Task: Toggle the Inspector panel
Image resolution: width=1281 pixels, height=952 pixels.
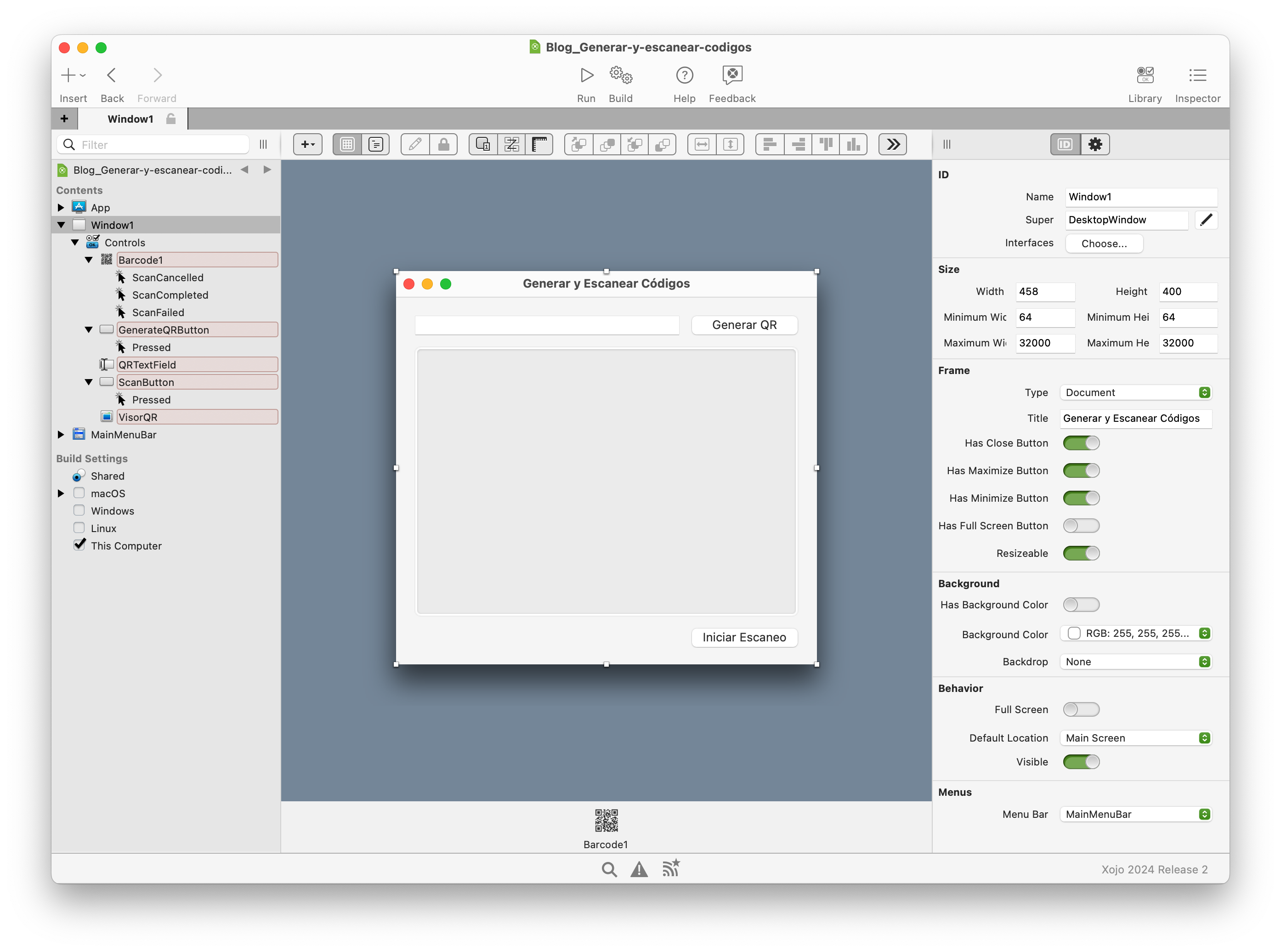Action: [x=1197, y=75]
